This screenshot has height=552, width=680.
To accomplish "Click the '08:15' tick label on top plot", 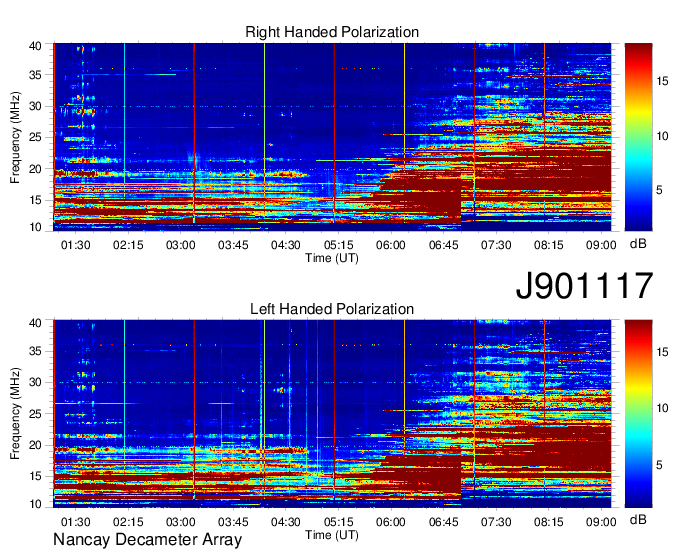I will [x=548, y=245].
